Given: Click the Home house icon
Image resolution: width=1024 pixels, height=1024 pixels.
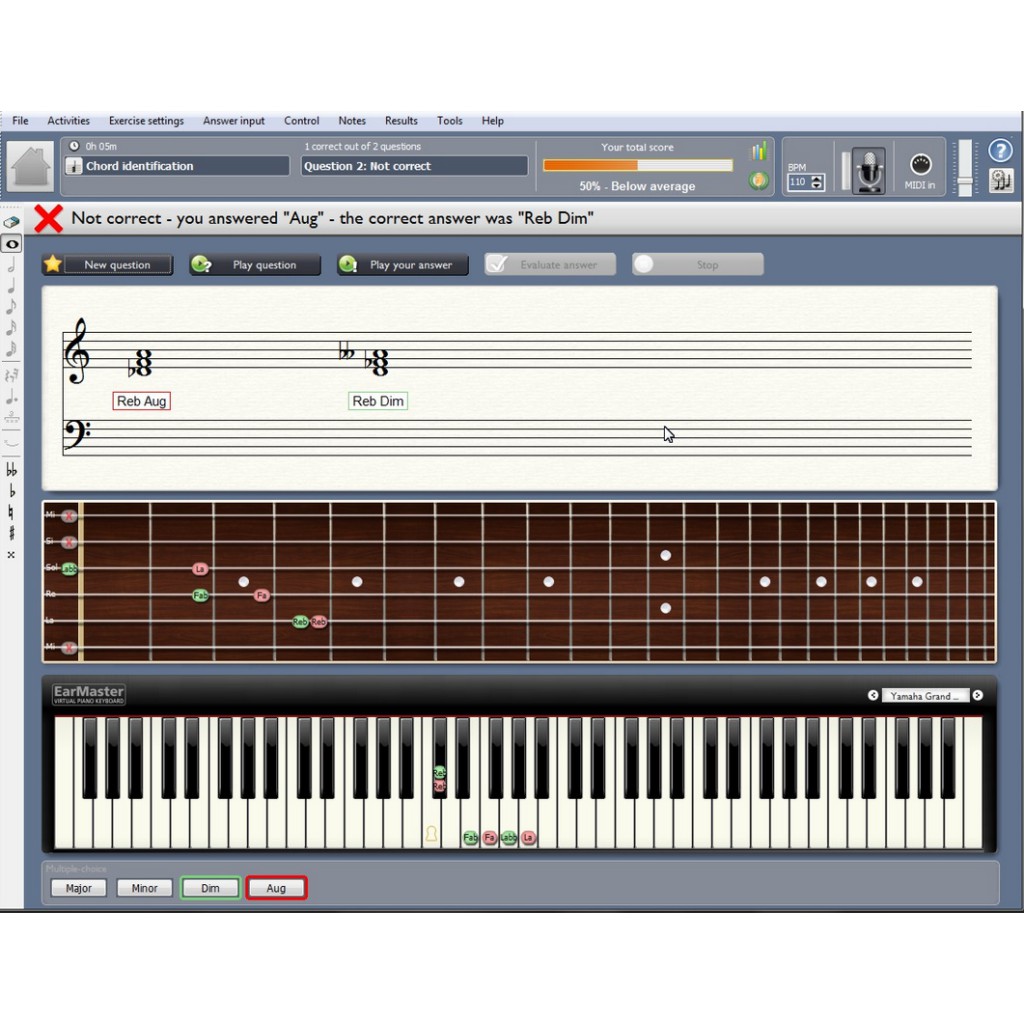Looking at the screenshot, I should (30, 167).
